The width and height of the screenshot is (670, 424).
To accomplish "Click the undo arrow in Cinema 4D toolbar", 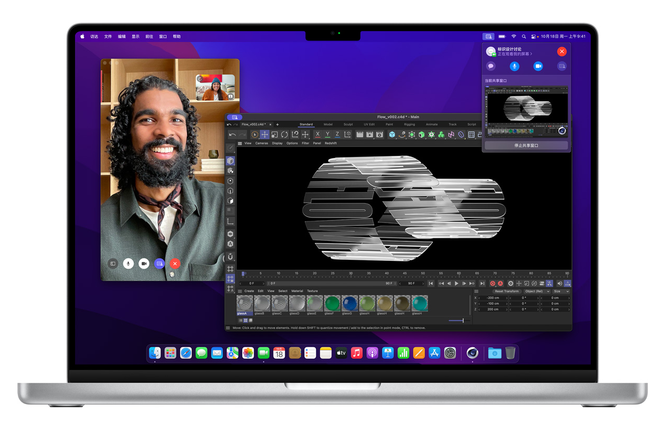I will pyautogui.click(x=232, y=134).
